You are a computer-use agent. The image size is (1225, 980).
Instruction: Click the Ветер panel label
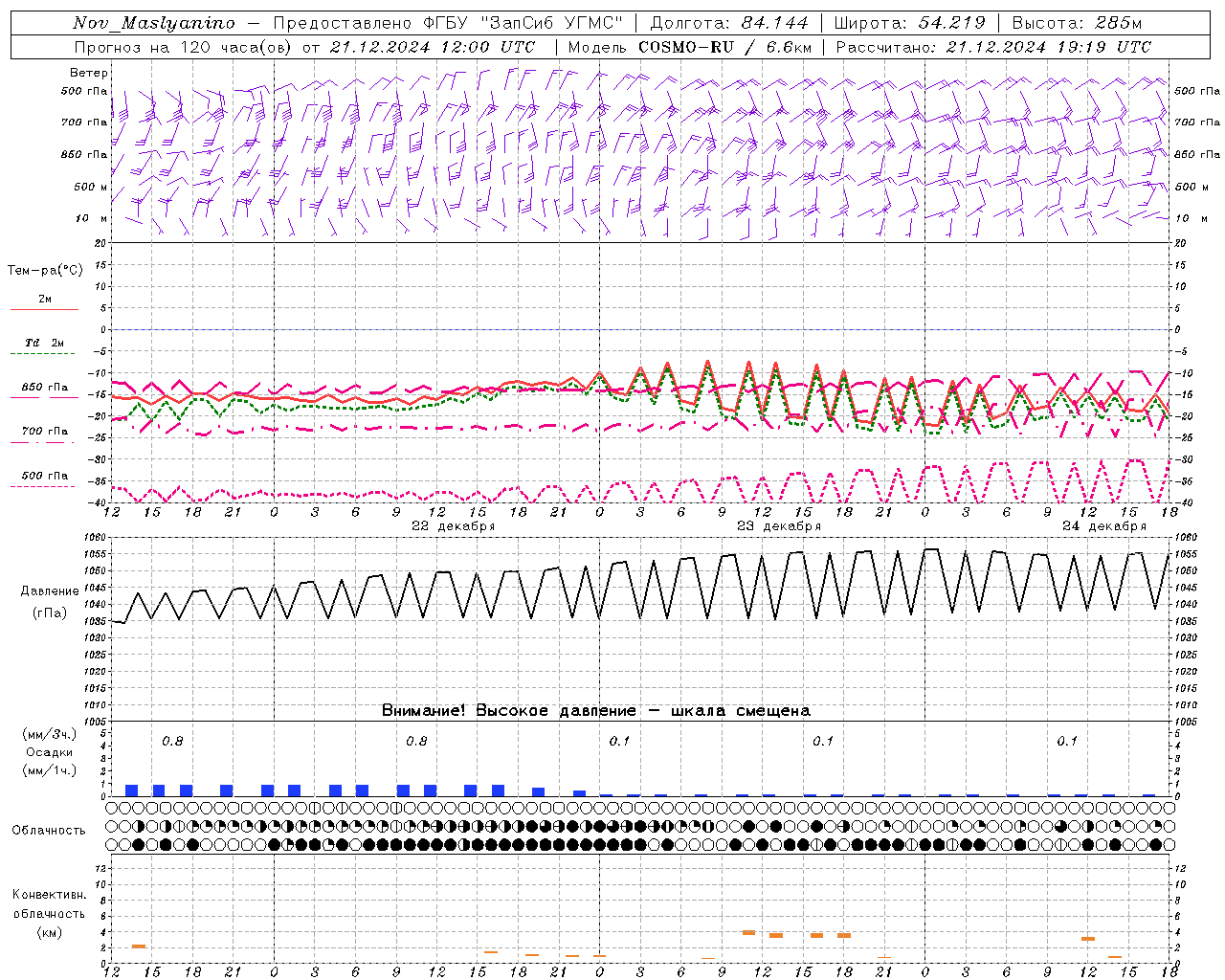(89, 73)
